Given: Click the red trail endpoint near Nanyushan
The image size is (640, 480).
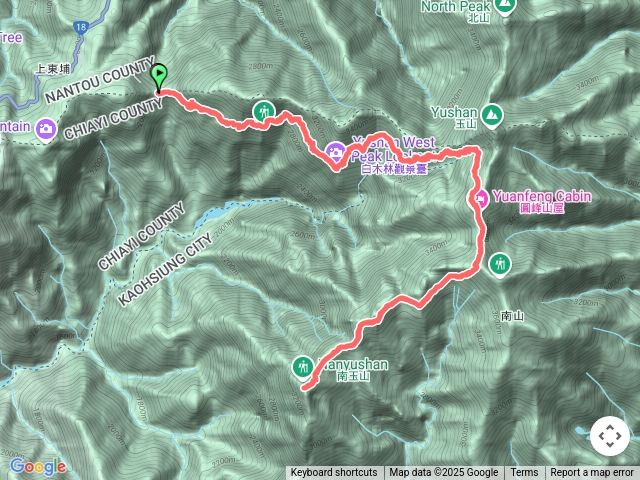Looking at the screenshot, I should click(304, 389).
